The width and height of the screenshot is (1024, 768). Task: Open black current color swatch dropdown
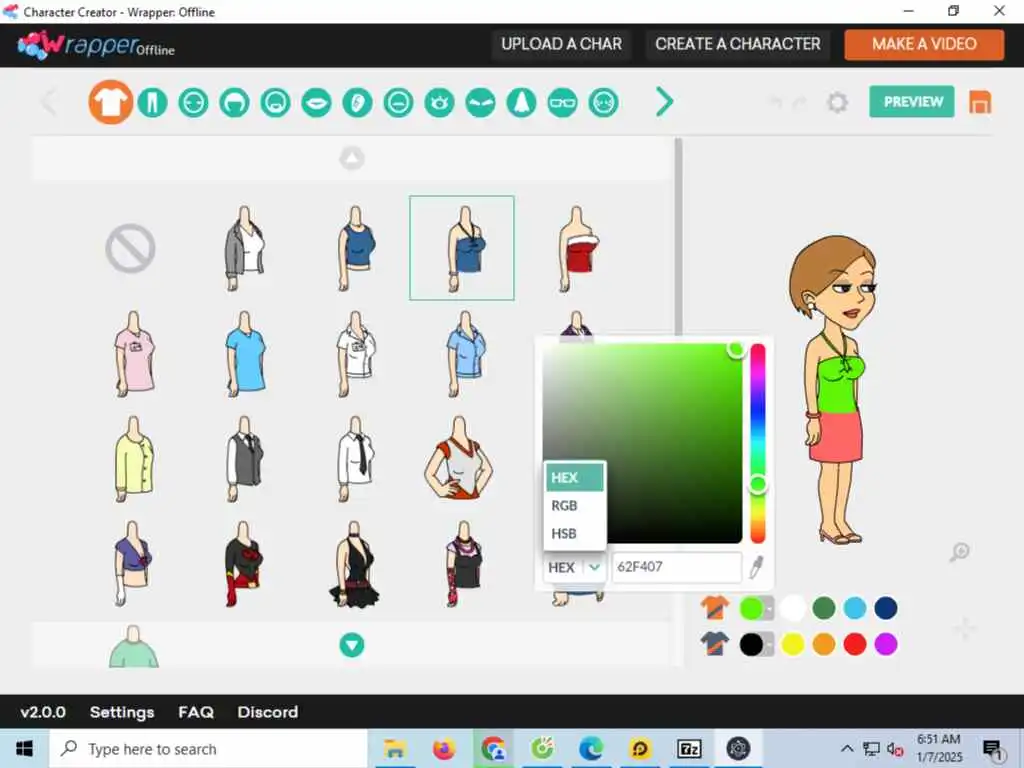point(757,645)
